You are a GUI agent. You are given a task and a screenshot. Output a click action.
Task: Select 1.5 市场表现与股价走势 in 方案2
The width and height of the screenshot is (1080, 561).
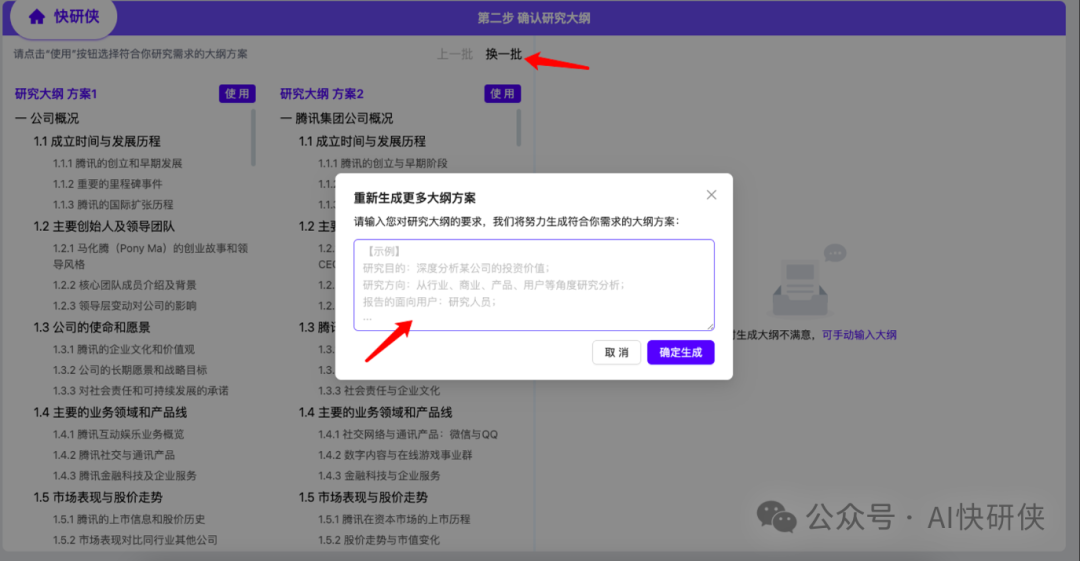click(363, 498)
